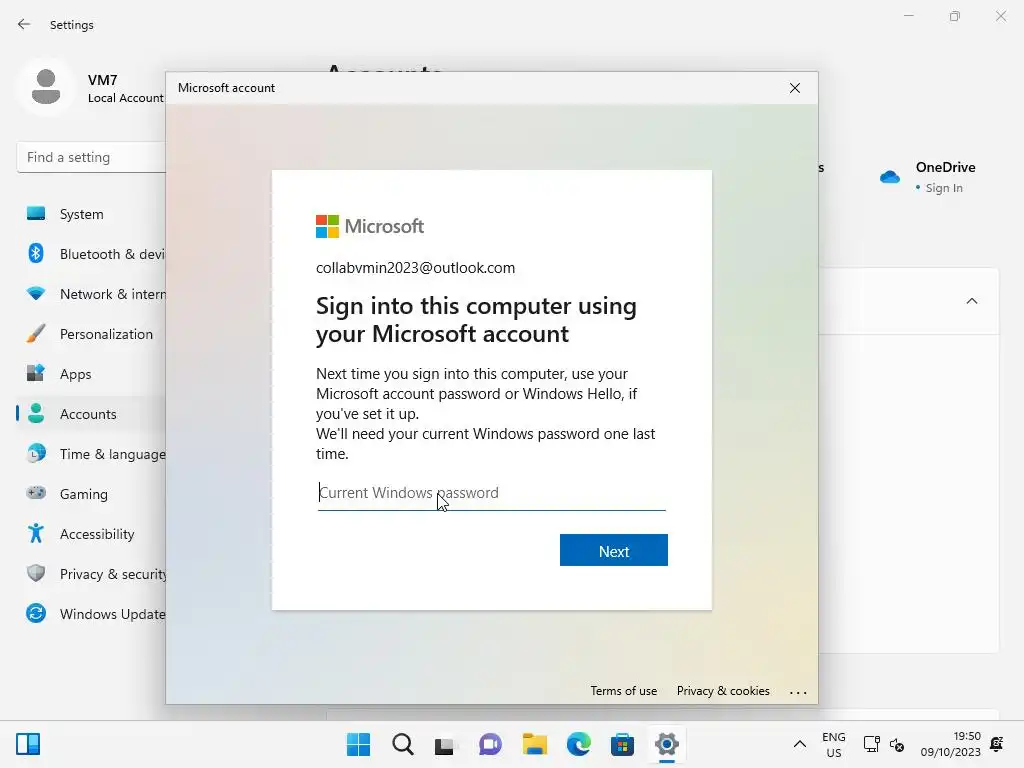Select Accounts in Settings sidebar
The height and width of the screenshot is (768, 1024).
coord(91,414)
